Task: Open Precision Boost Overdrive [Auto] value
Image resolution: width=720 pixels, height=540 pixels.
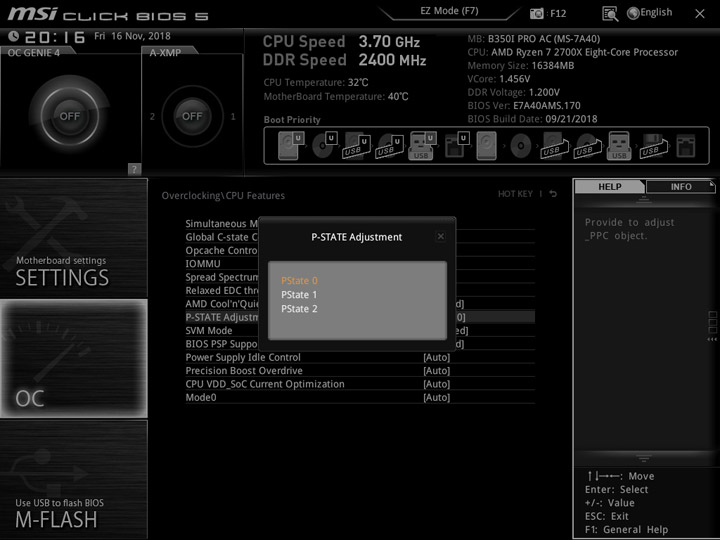Action: pos(436,371)
